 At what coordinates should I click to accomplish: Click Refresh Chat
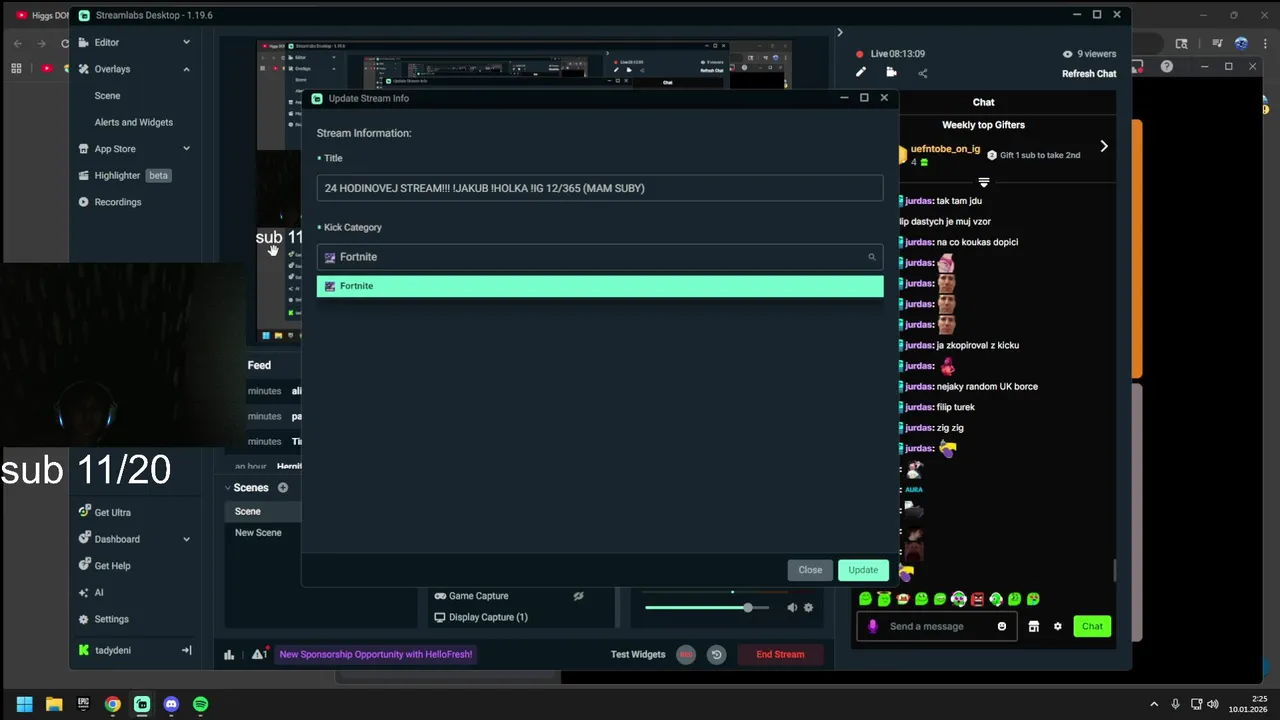tap(1089, 74)
